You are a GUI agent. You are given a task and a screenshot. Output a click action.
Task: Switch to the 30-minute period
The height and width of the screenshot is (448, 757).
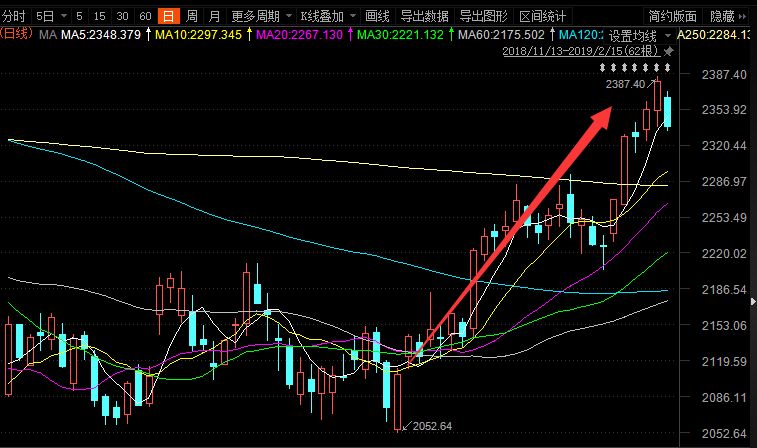coord(123,16)
